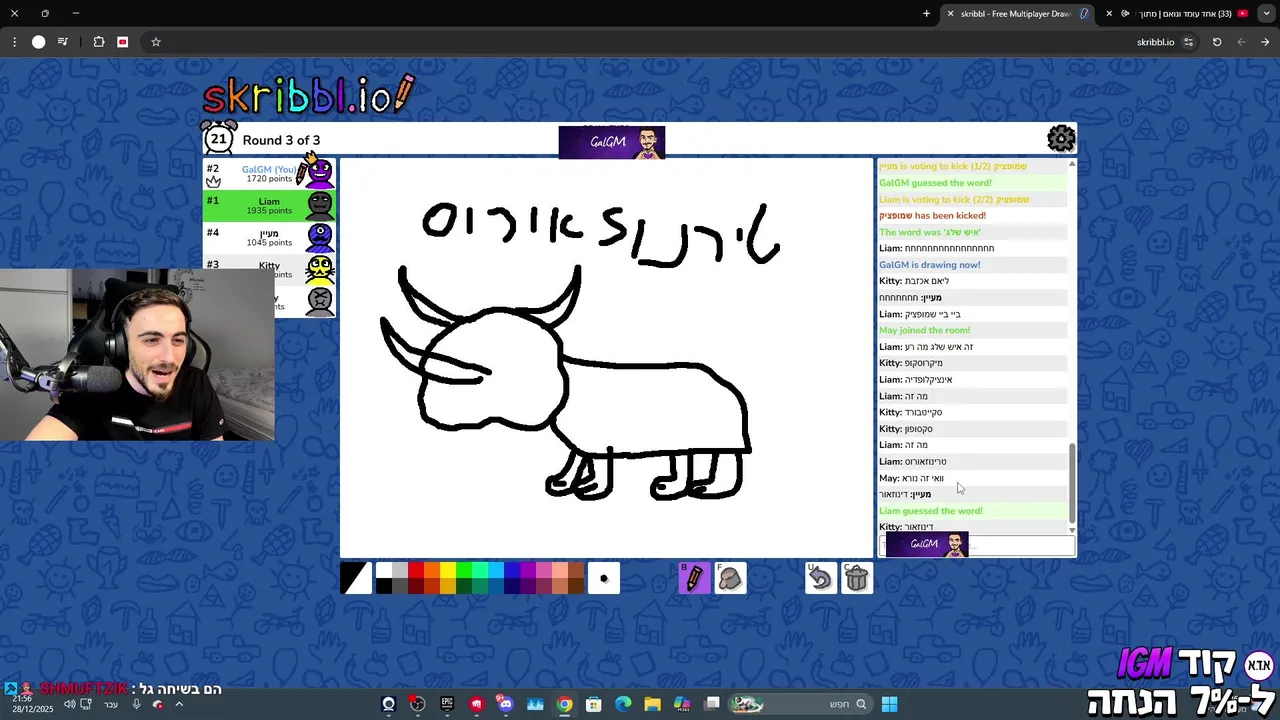Pick the dark brown color swatch

(x=576, y=586)
